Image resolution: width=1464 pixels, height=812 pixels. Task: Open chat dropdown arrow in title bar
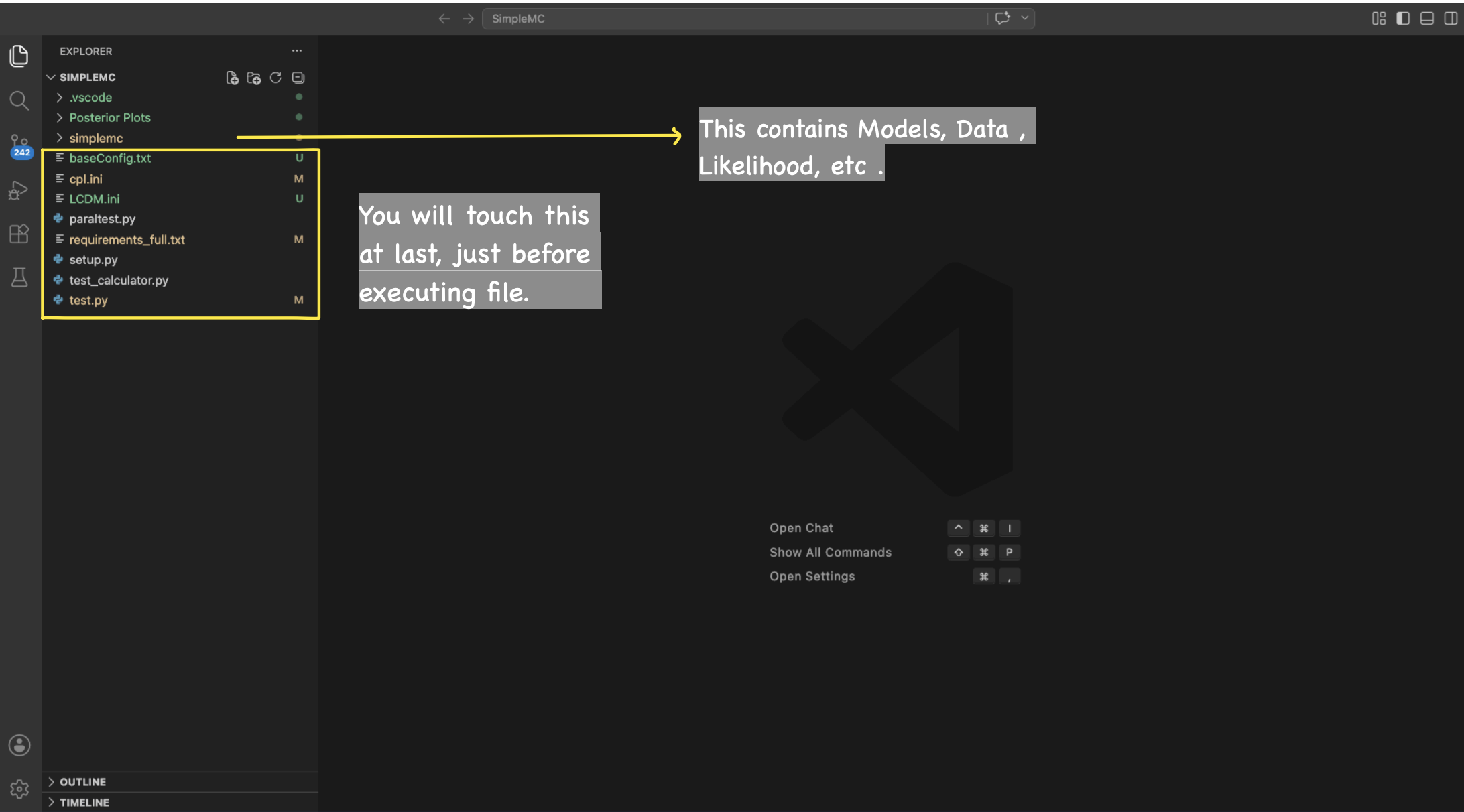click(1024, 18)
